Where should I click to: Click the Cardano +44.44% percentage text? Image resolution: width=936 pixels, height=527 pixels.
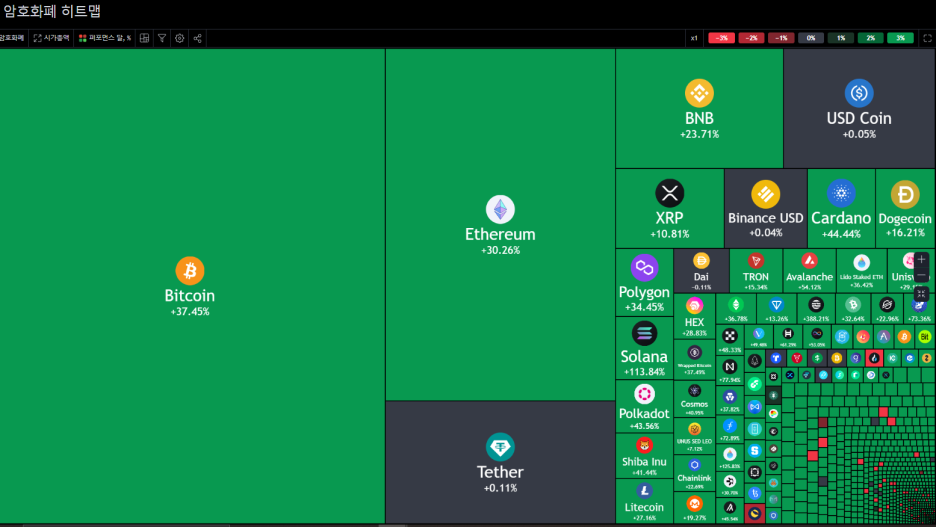tap(841, 234)
